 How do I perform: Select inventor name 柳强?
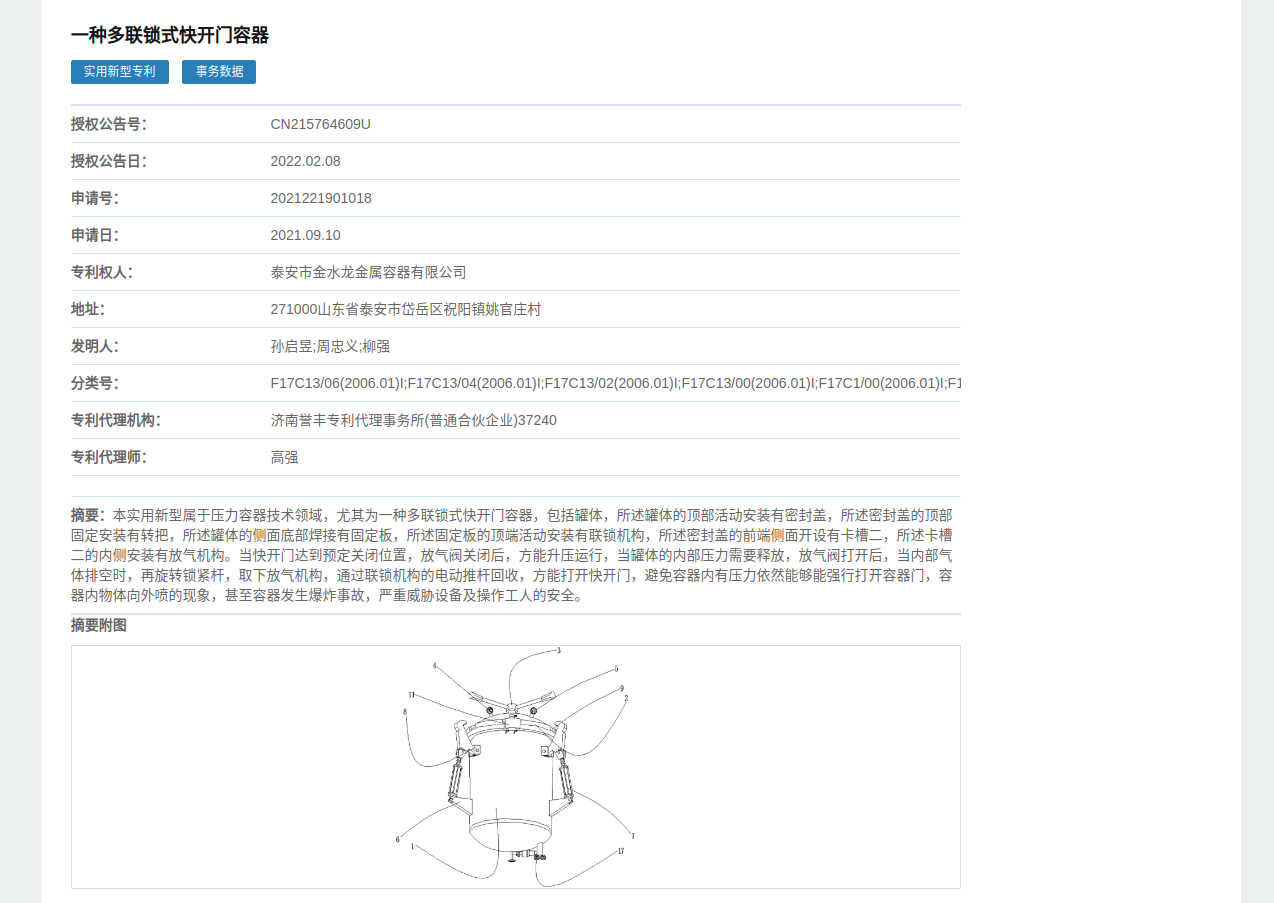pyautogui.click(x=376, y=347)
